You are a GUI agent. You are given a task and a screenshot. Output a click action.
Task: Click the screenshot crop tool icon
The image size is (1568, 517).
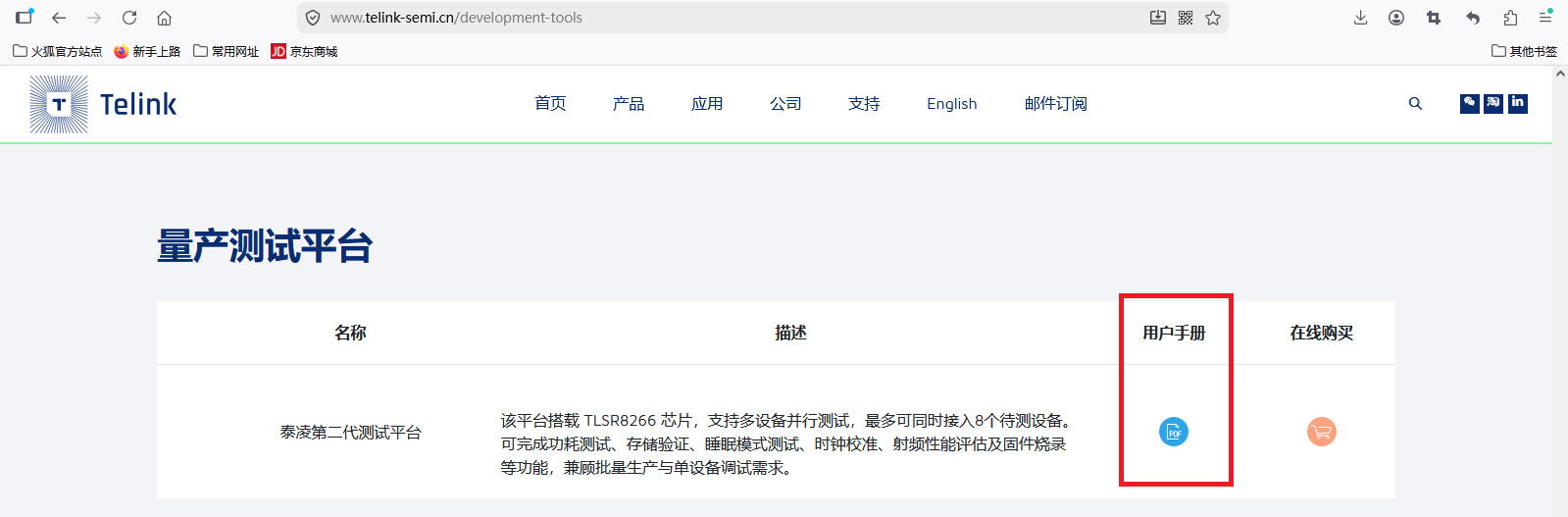pyautogui.click(x=1434, y=18)
